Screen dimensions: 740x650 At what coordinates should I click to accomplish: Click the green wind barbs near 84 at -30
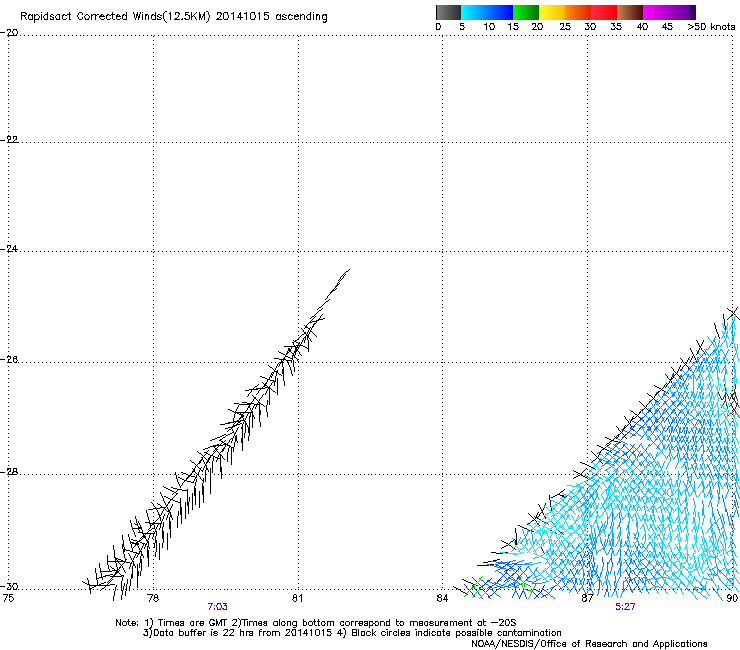pyautogui.click(x=474, y=589)
